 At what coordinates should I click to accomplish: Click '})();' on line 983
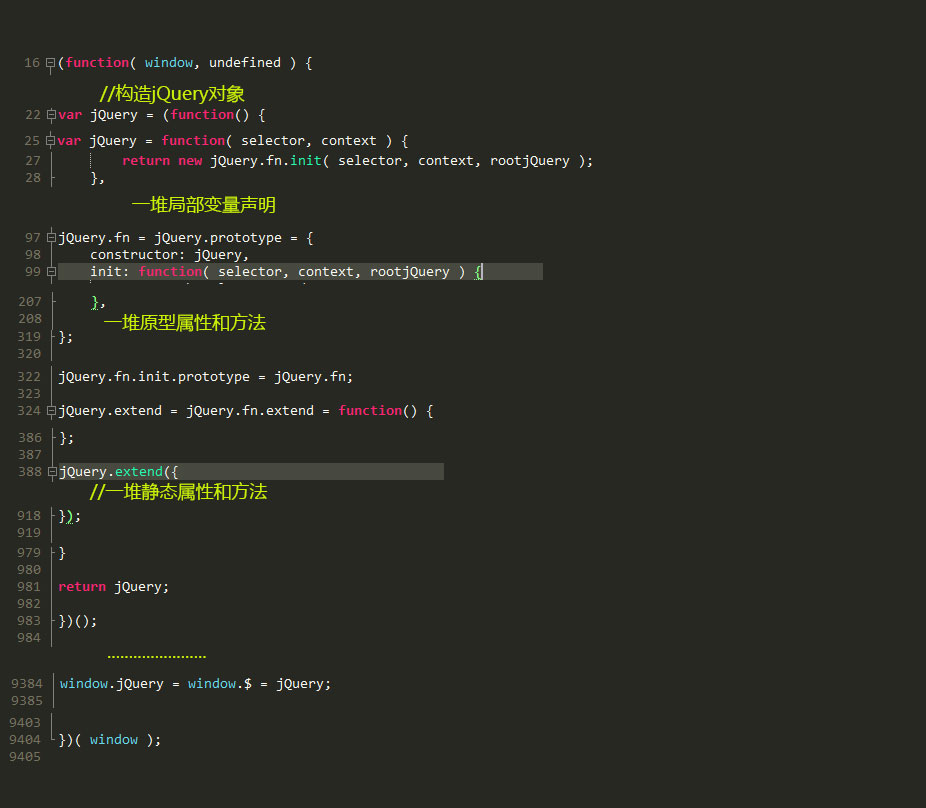77,621
